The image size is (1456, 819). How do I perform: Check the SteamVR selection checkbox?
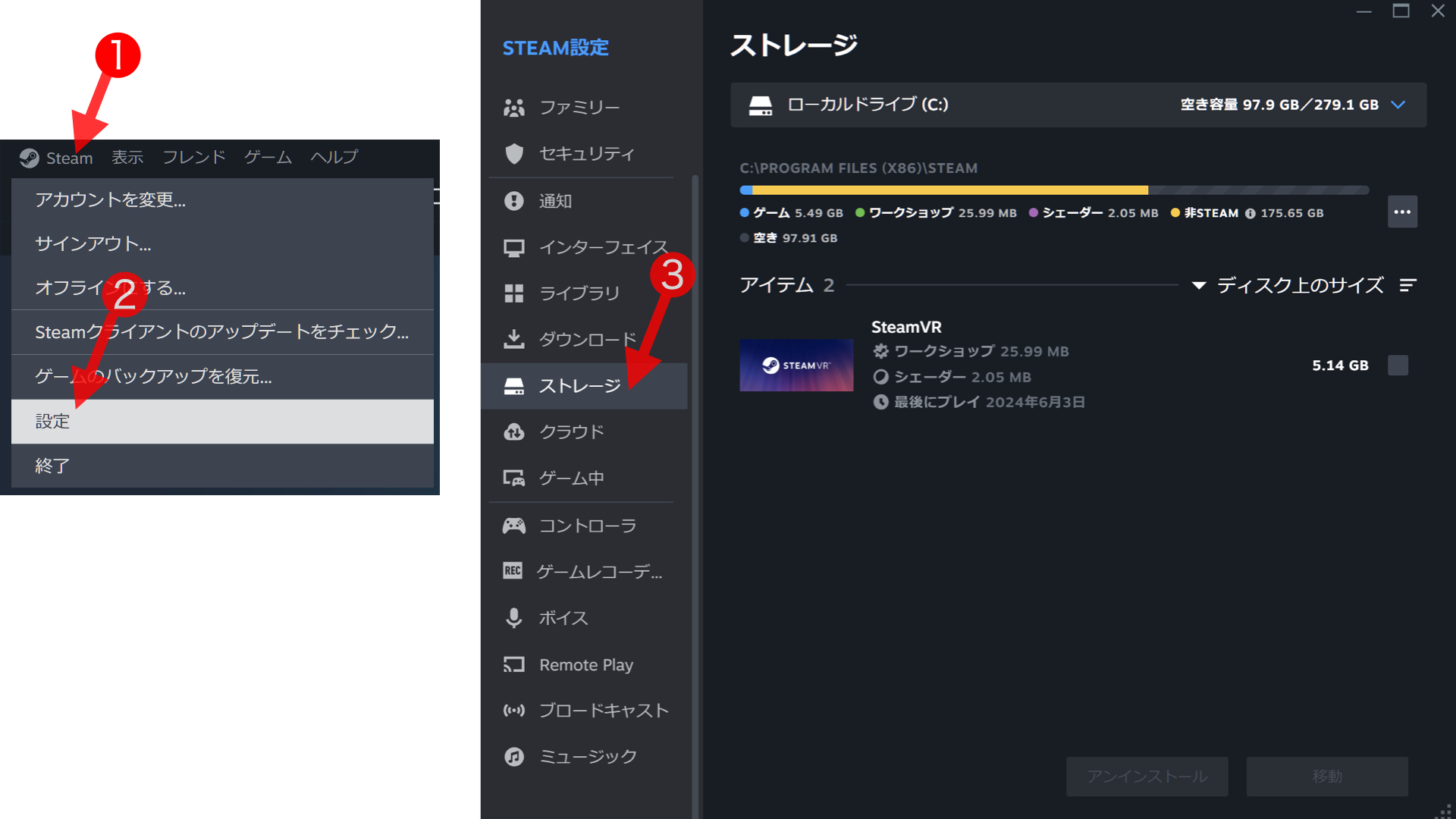pyautogui.click(x=1397, y=365)
